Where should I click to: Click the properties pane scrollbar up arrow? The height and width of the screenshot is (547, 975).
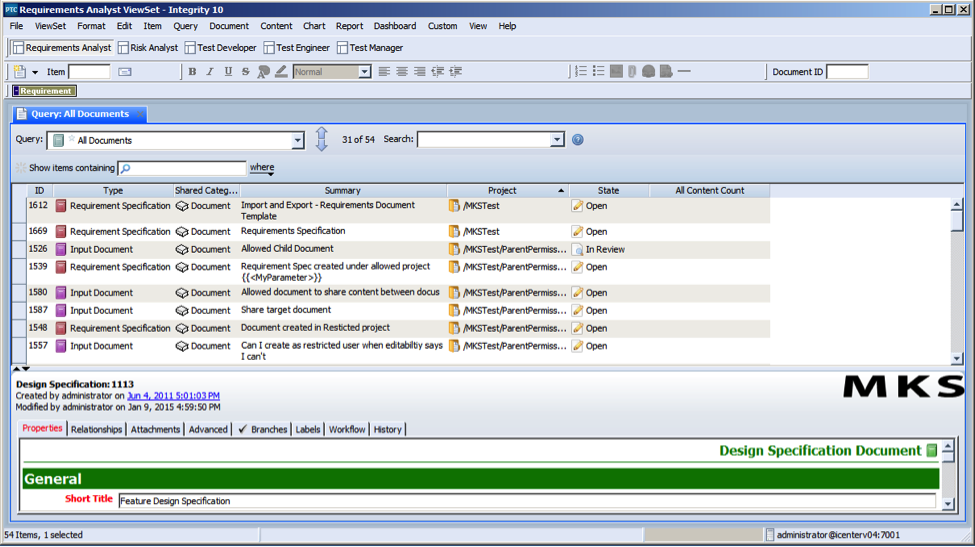point(948,446)
